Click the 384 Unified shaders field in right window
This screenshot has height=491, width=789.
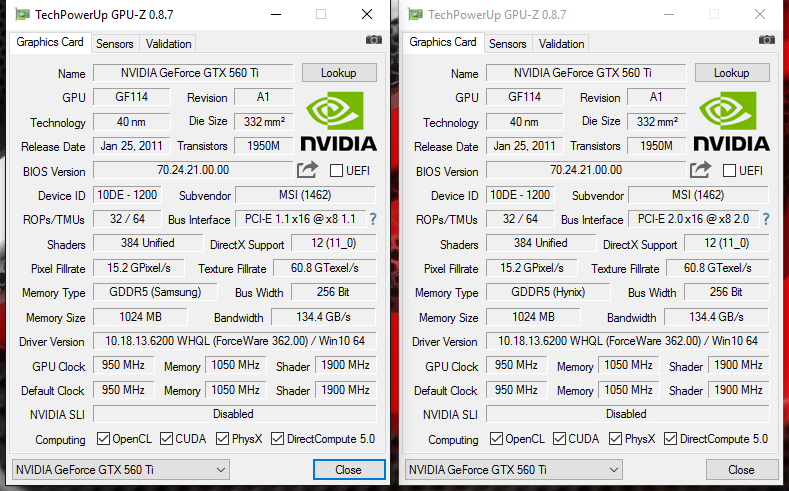point(540,243)
